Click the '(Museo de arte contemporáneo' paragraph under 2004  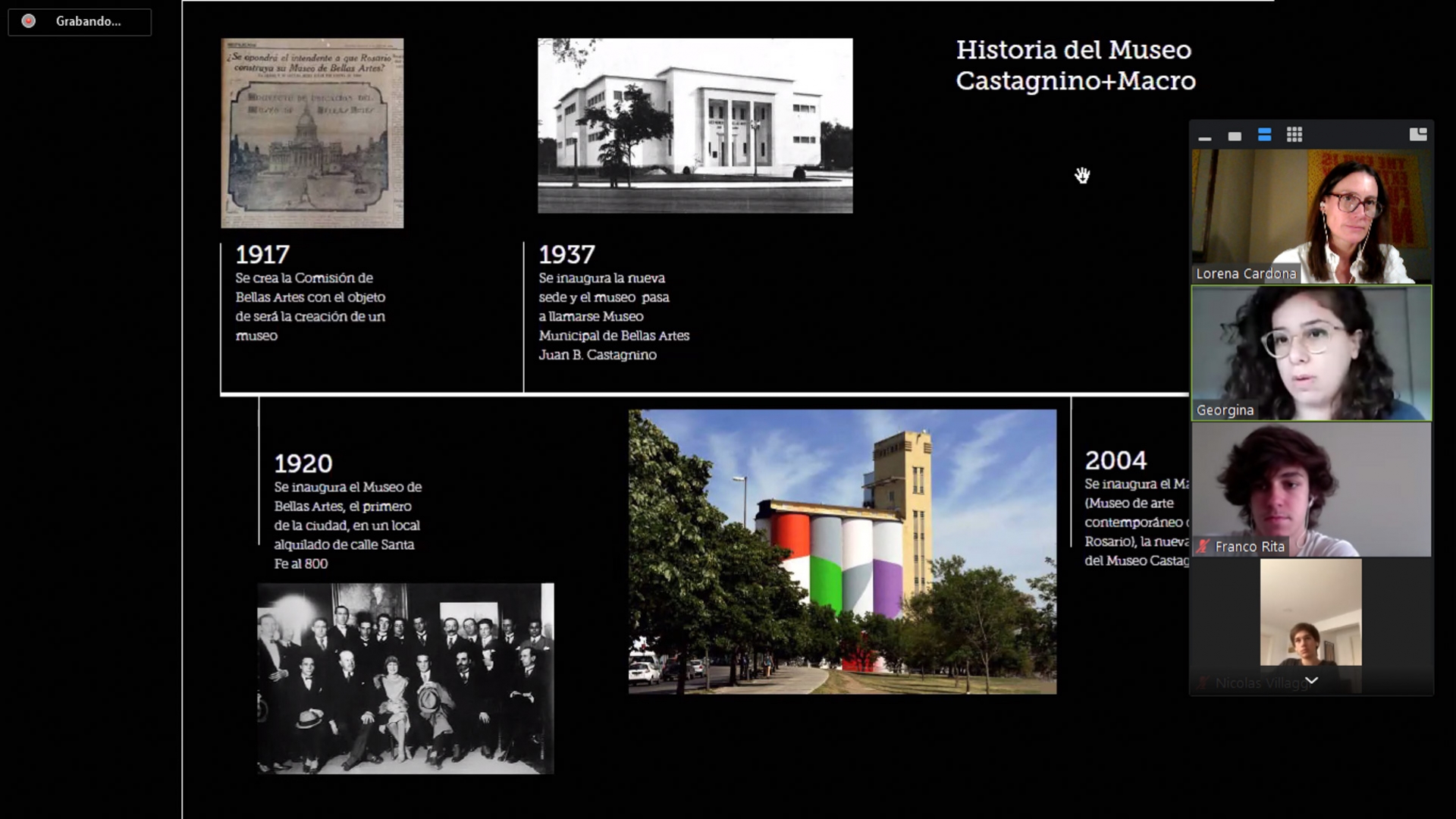click(1136, 522)
